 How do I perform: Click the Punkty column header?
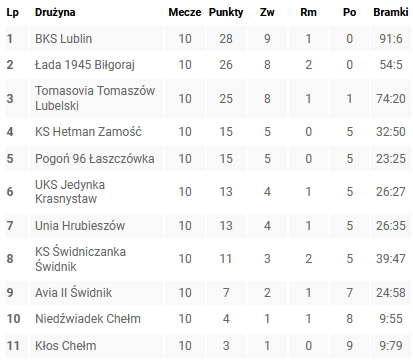(x=226, y=13)
